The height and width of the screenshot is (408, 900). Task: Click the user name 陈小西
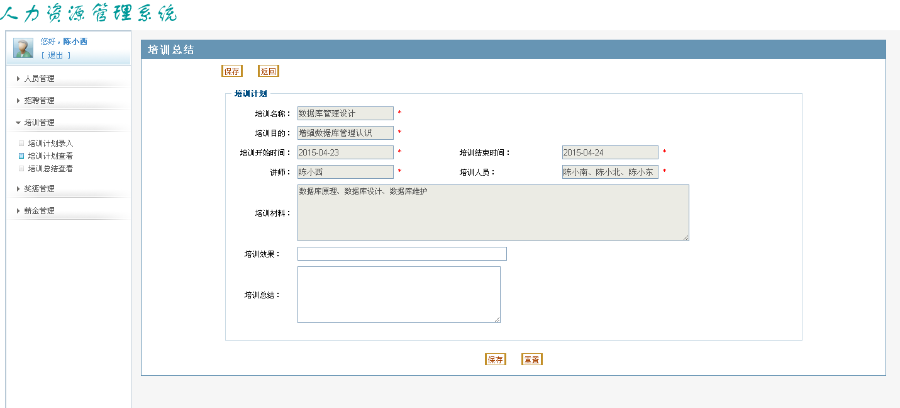pyautogui.click(x=75, y=42)
